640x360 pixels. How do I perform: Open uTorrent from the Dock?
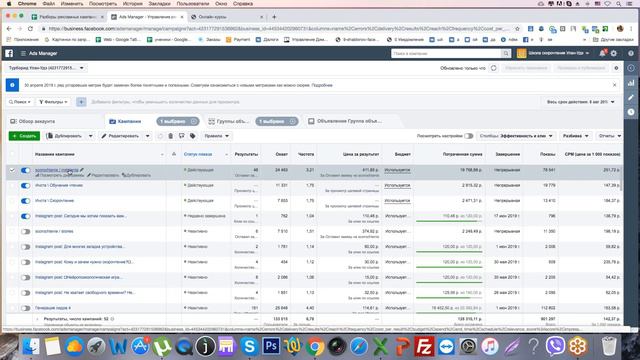pyautogui.click(x=162, y=346)
